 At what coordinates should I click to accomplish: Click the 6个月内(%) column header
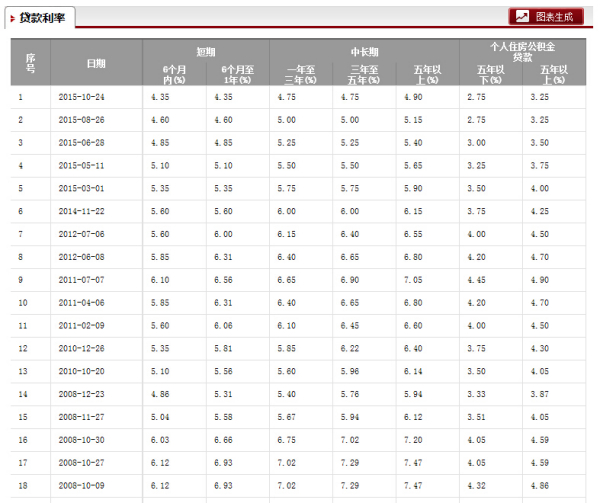coord(174,74)
